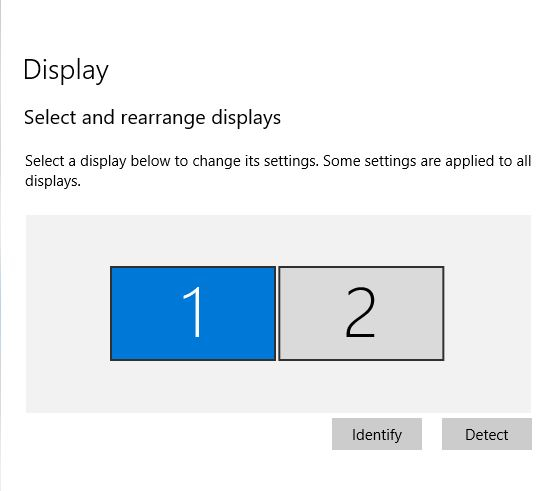Click the empty gray area right of display 2
556x491 pixels.
(x=488, y=313)
